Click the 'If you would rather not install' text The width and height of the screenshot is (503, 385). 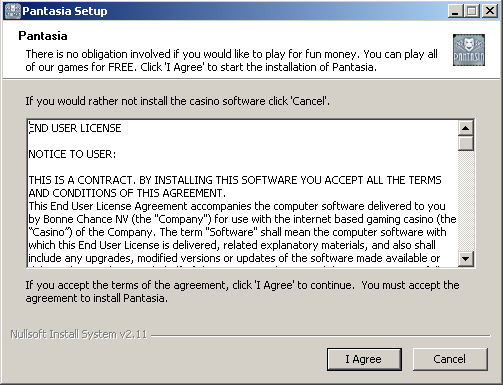click(178, 101)
